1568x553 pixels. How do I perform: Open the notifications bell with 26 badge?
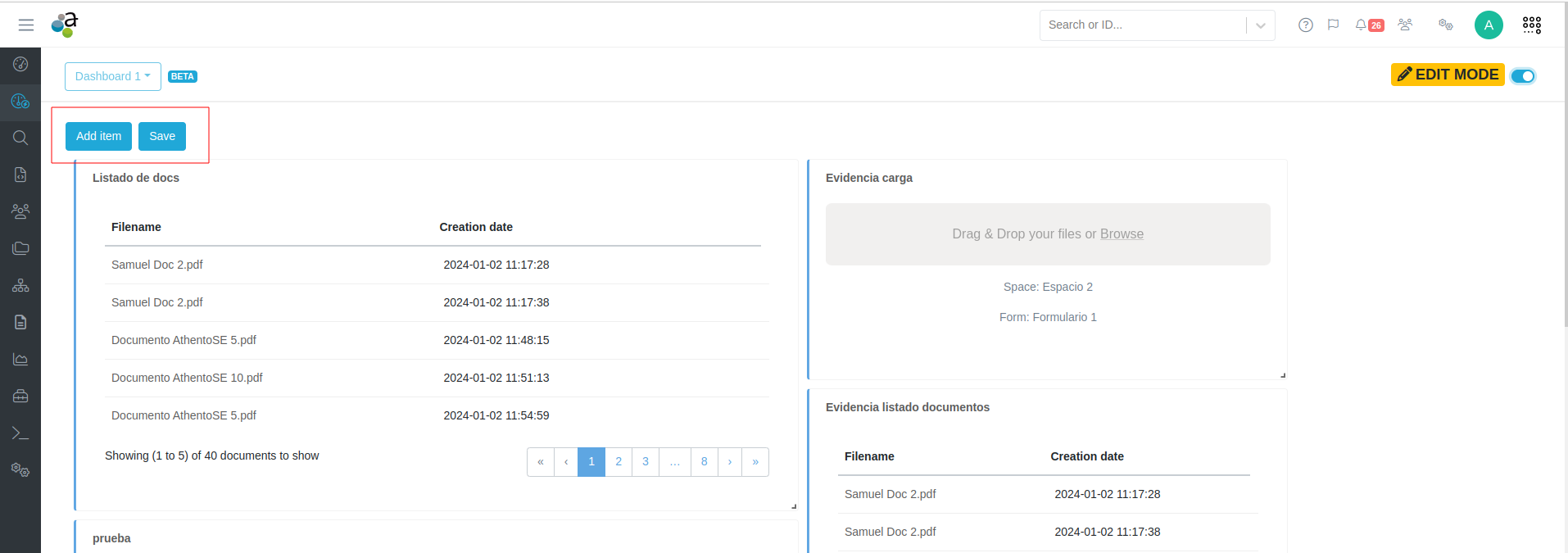(x=1368, y=25)
